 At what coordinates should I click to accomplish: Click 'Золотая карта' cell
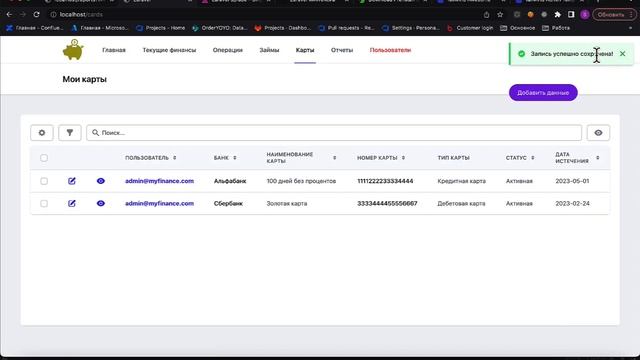(x=287, y=203)
